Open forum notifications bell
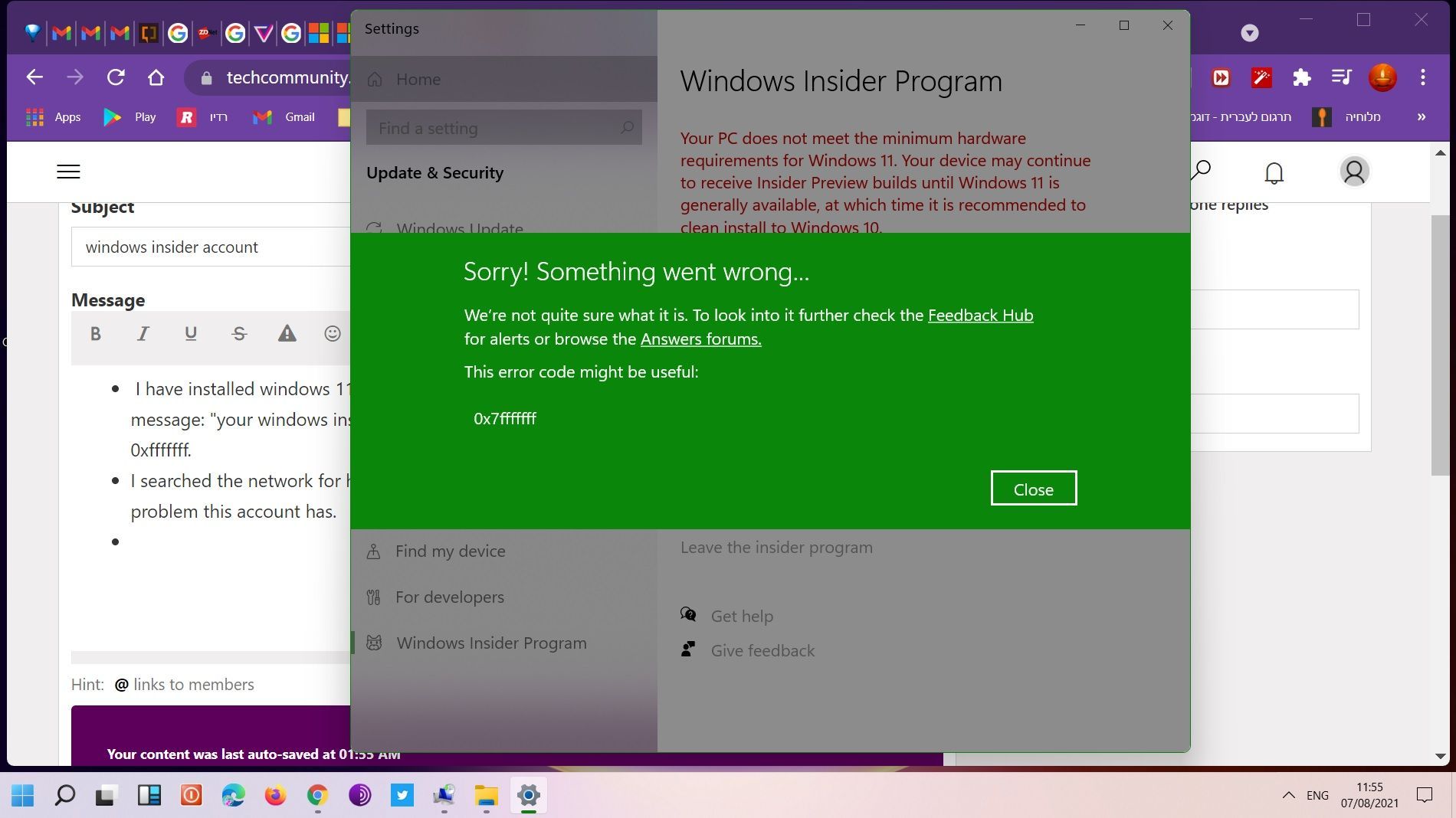The image size is (1456, 818). (1274, 172)
